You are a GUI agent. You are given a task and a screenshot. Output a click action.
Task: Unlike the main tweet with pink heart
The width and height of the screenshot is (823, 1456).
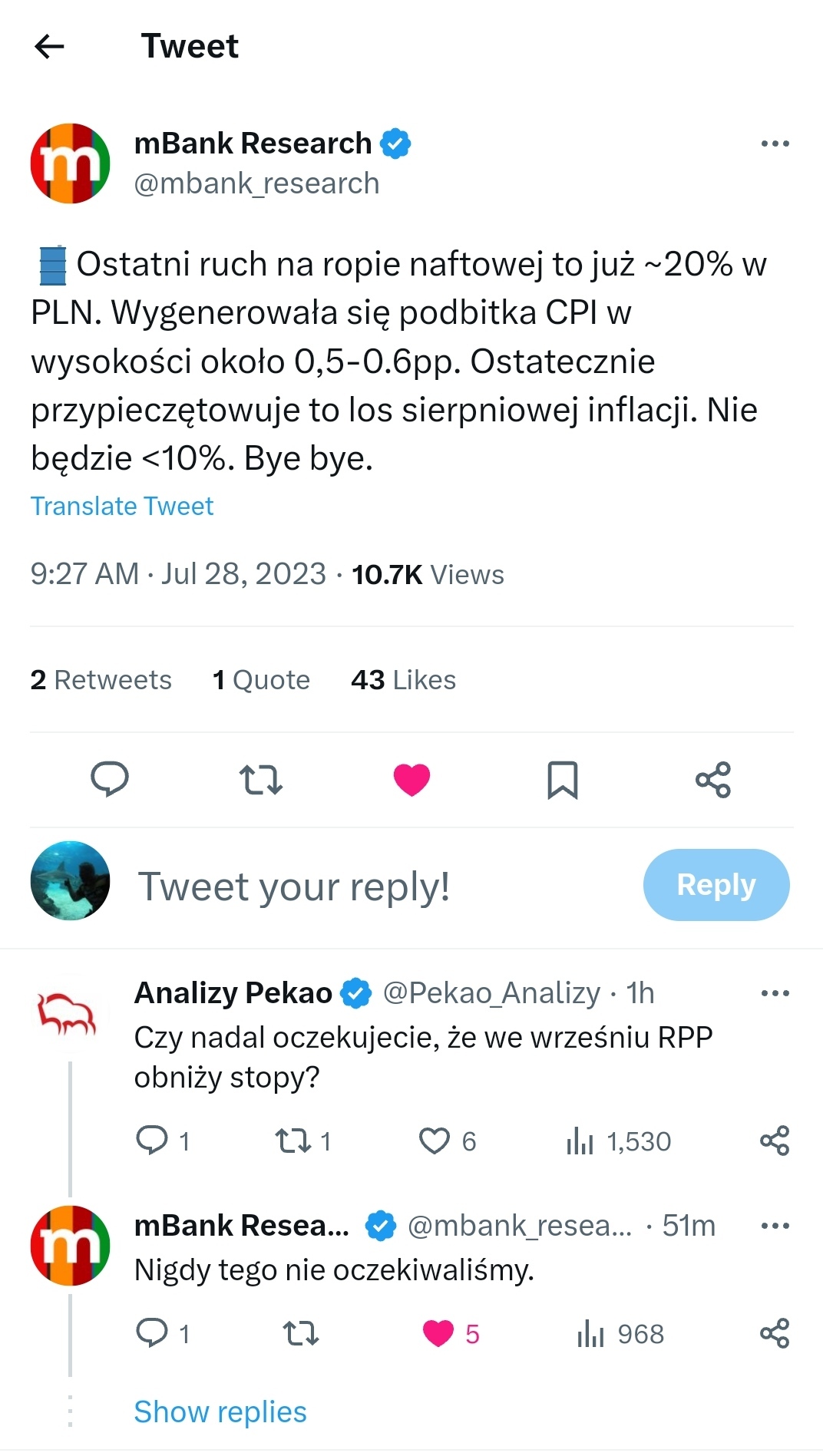(x=411, y=779)
